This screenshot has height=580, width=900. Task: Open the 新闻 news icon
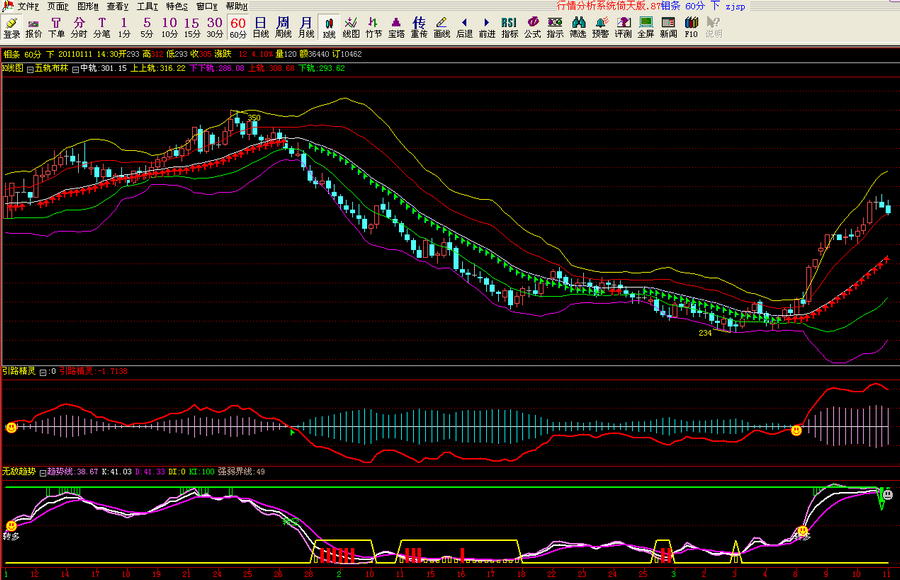(x=668, y=27)
